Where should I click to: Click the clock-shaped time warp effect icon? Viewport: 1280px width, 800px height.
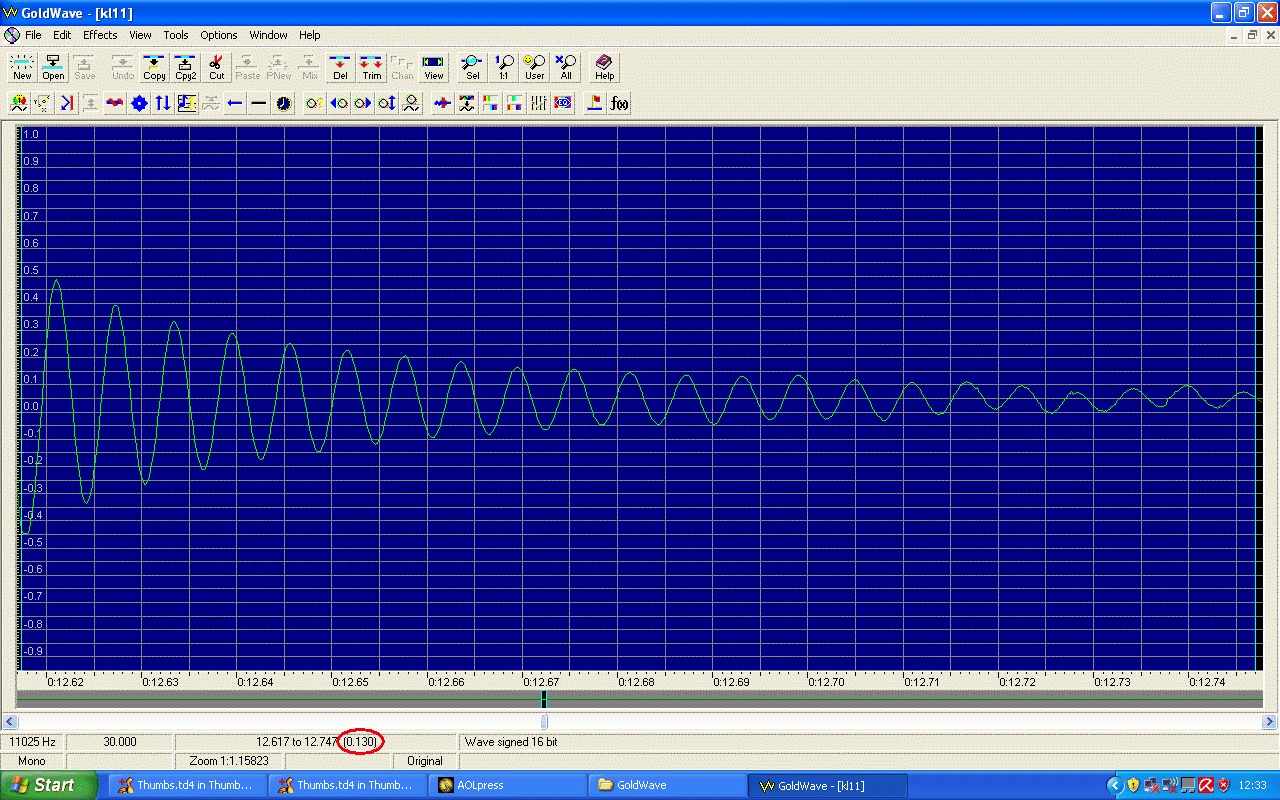click(x=284, y=103)
